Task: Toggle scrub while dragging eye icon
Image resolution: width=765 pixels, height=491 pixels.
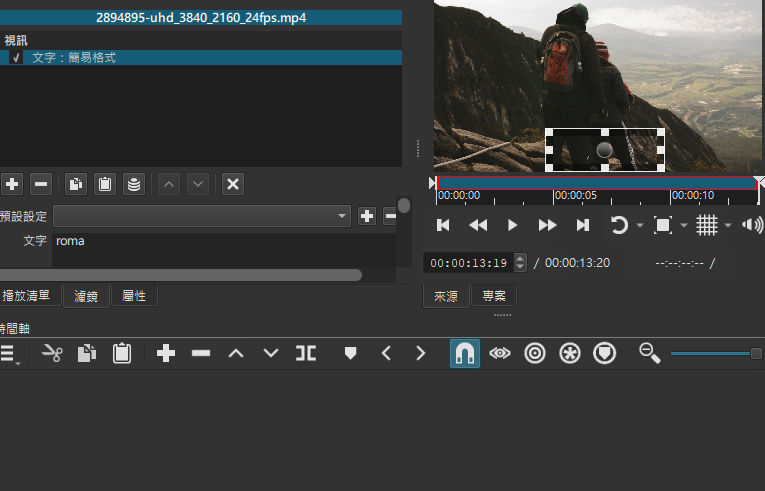Action: [499, 353]
